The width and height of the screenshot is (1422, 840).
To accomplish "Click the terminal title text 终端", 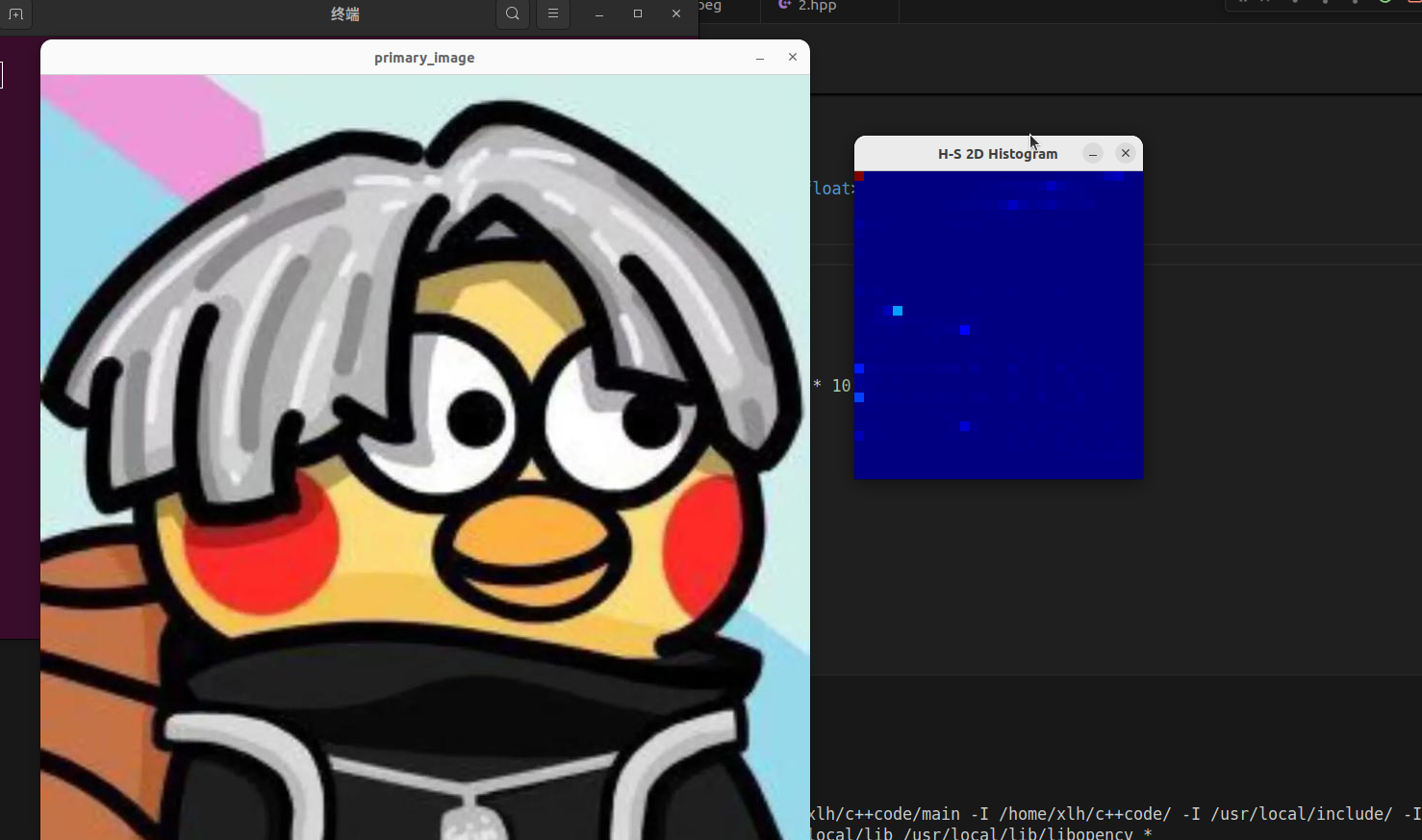I will click(x=345, y=14).
